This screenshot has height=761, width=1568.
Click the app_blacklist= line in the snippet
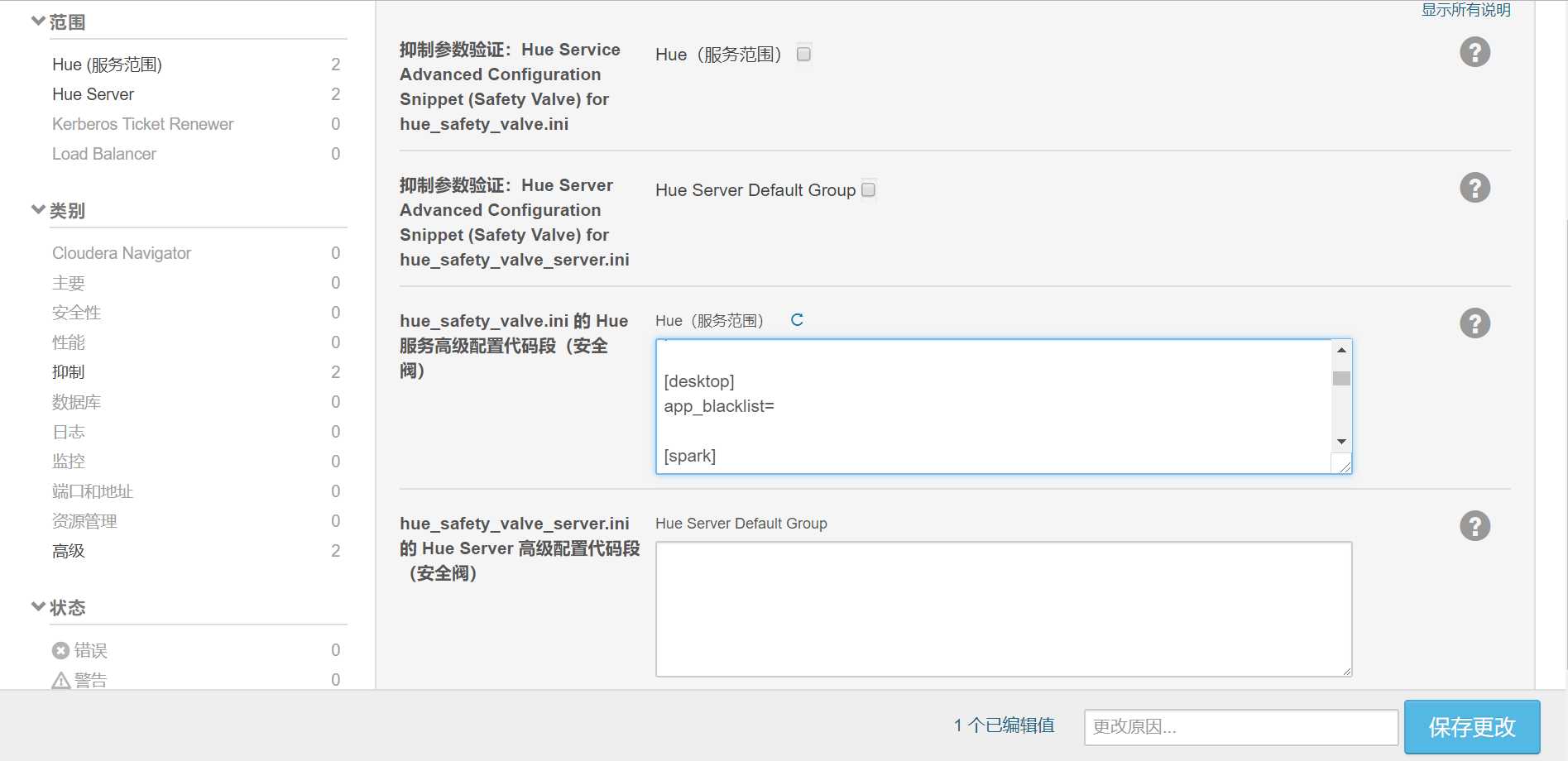tap(719, 406)
